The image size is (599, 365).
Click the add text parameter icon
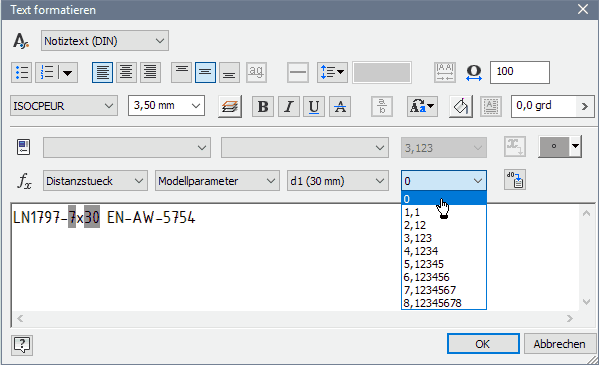click(x=515, y=147)
